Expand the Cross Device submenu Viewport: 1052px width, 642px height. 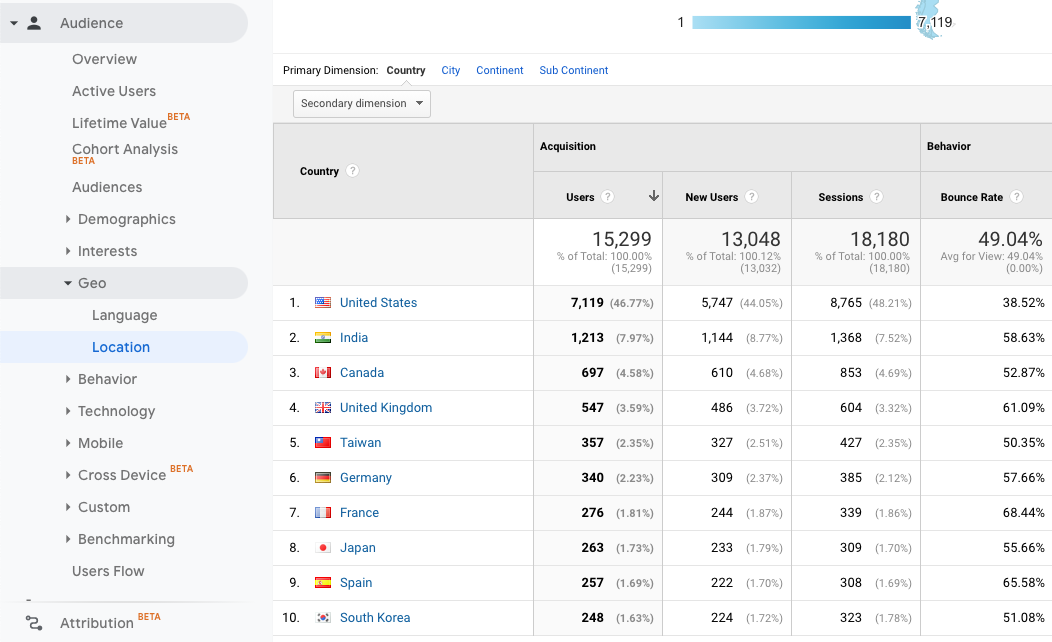pyautogui.click(x=68, y=475)
